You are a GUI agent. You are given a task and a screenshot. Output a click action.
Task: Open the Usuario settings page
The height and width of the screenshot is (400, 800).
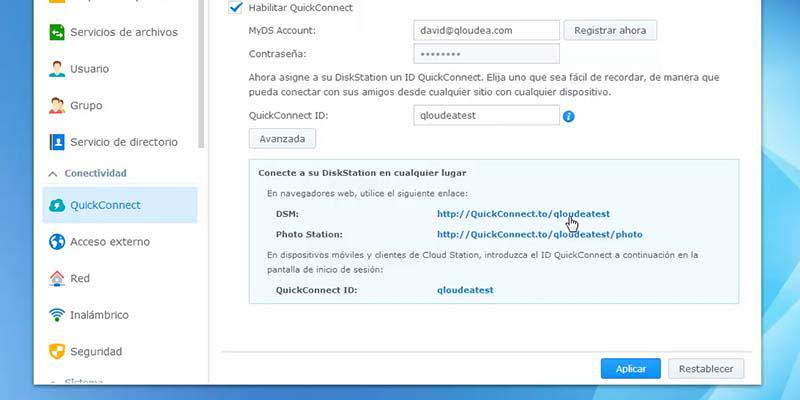coord(120,69)
